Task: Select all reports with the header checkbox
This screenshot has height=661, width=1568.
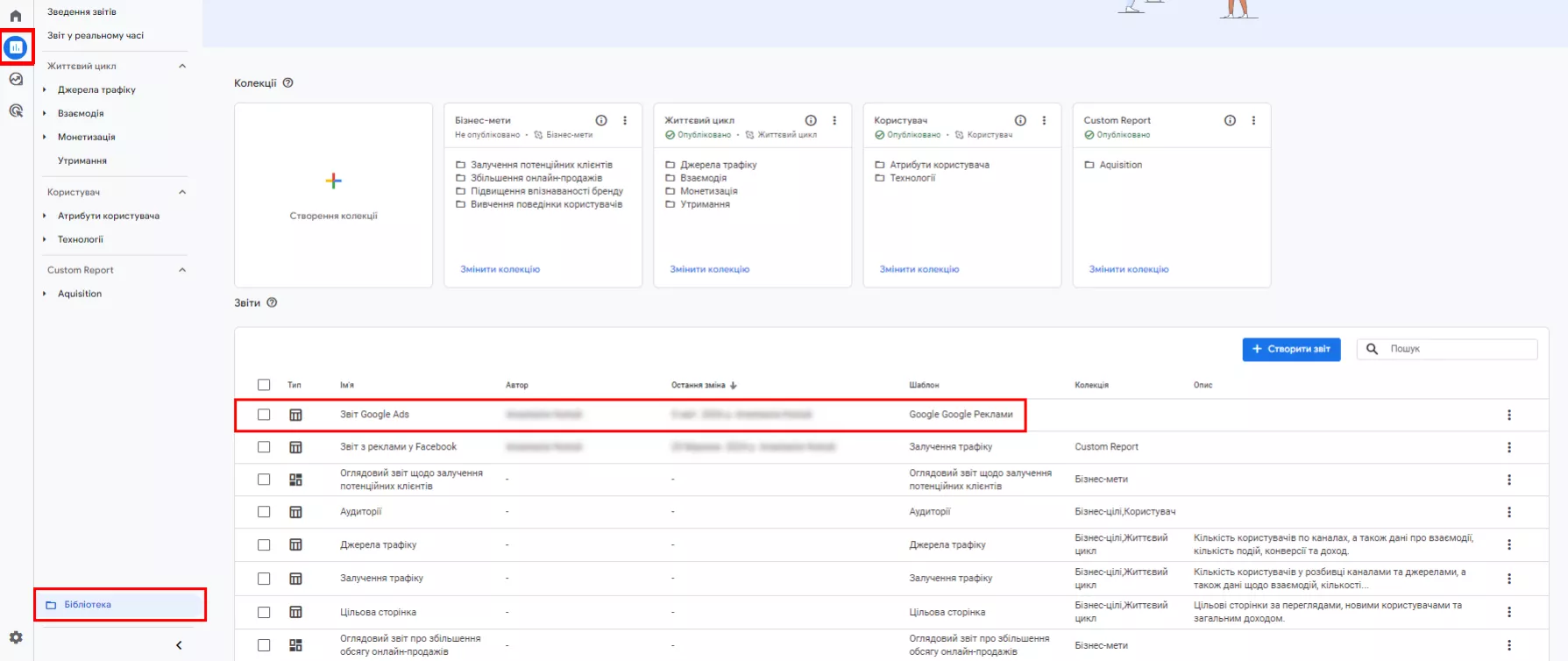Action: 264,385
